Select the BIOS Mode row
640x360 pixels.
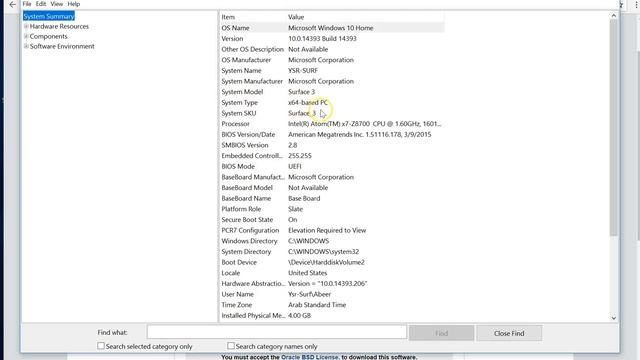click(332, 166)
